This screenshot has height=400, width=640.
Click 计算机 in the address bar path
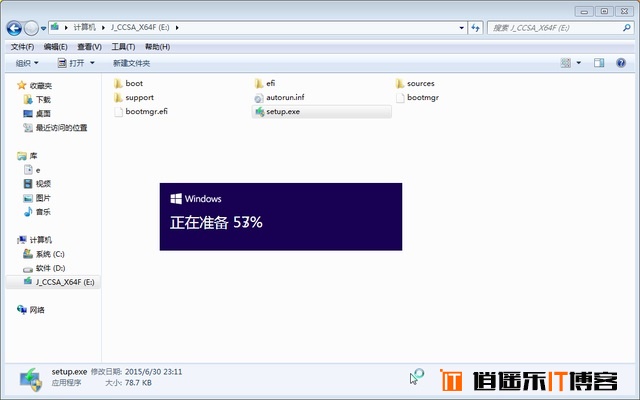coord(84,28)
